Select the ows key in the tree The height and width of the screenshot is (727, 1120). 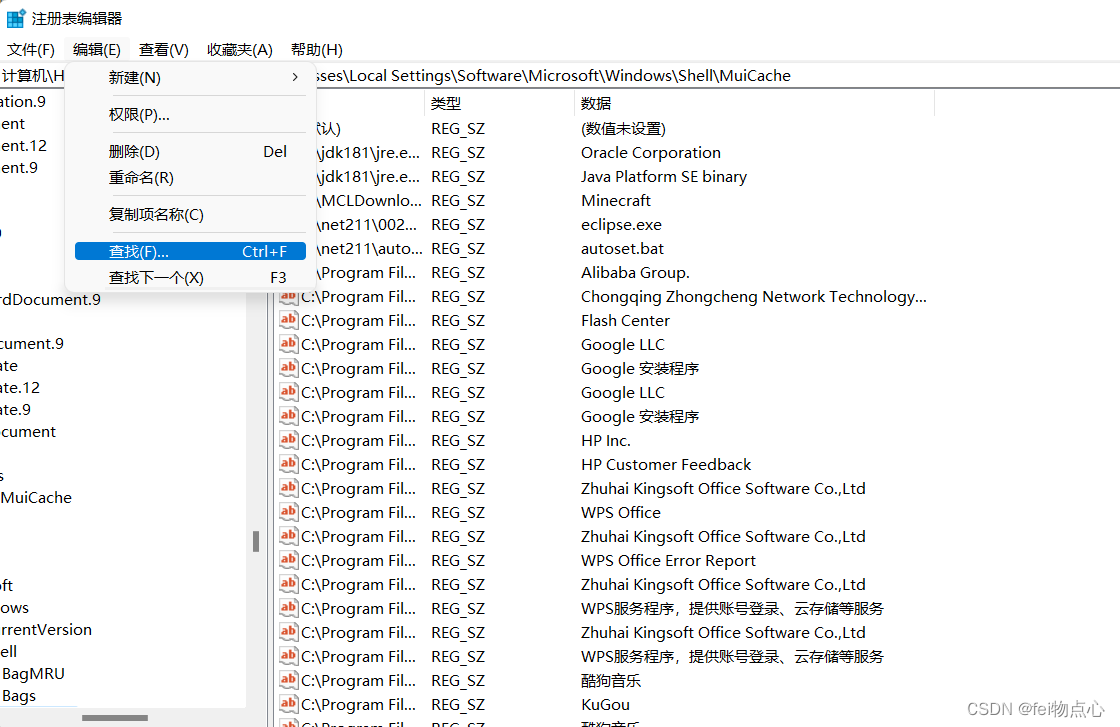coord(14,608)
